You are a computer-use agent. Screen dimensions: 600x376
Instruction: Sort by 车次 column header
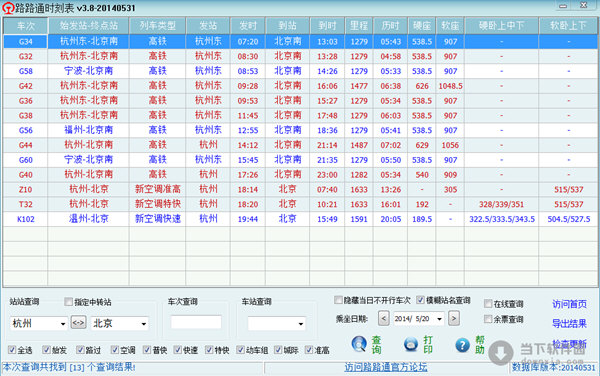click(26, 26)
